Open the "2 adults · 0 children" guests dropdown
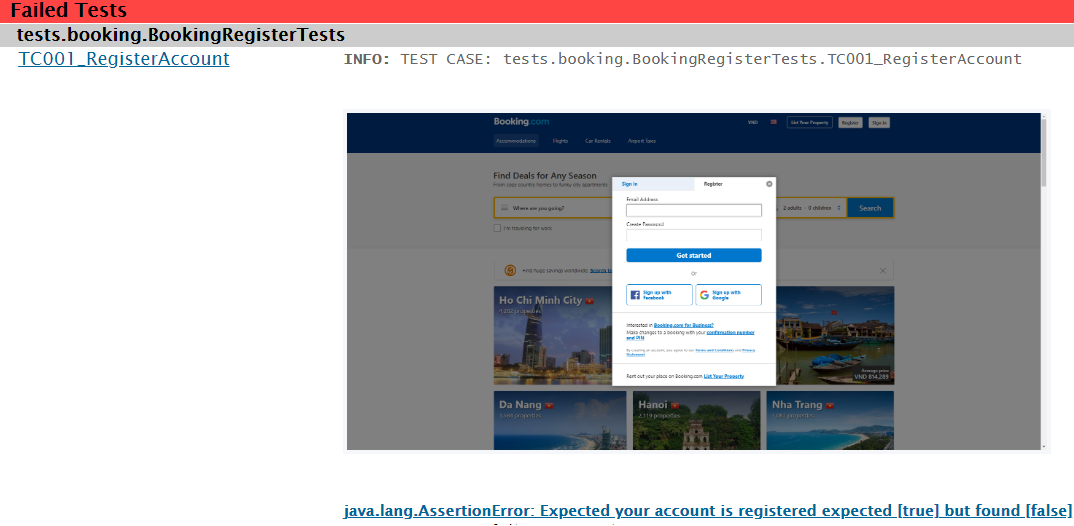The image size is (1074, 526). pyautogui.click(x=812, y=208)
